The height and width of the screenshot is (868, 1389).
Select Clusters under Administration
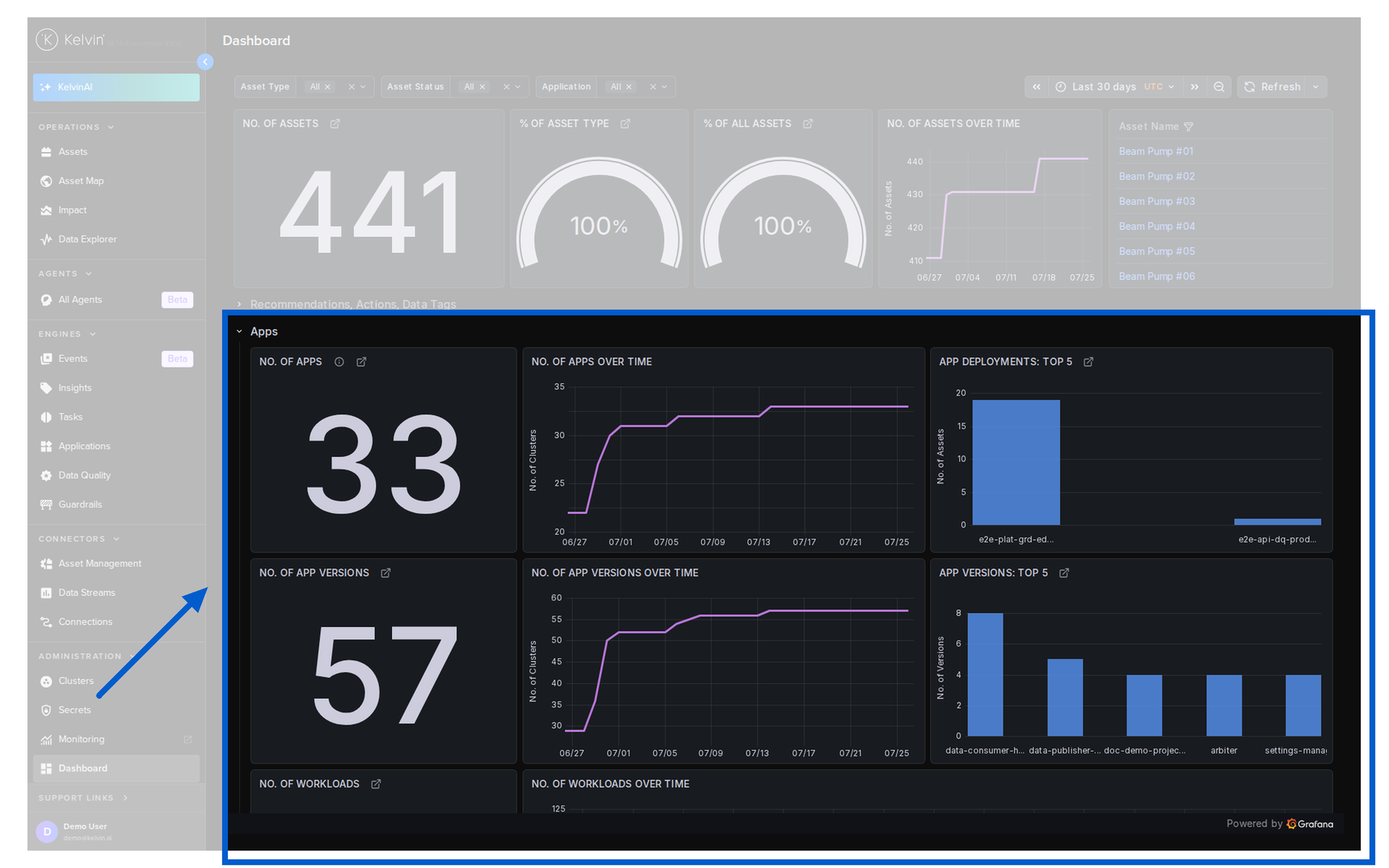[x=76, y=681]
